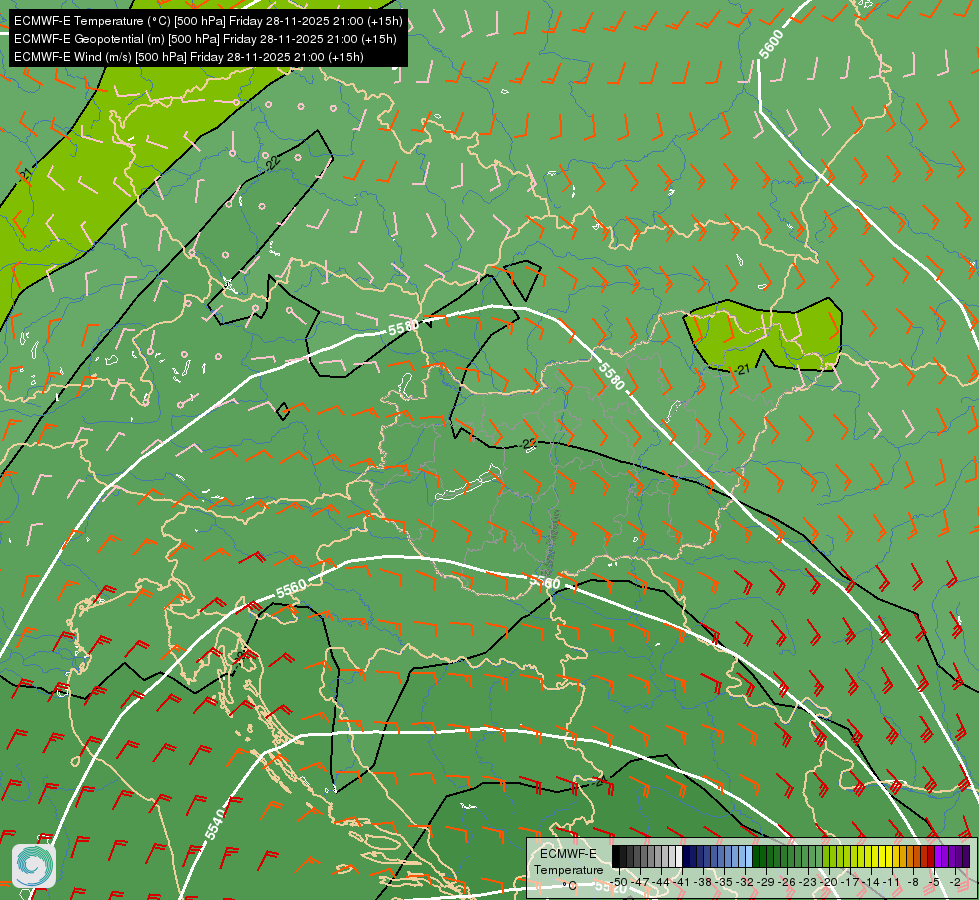
Task: Click the -17 value on the temperature scale
Action: 850,882
